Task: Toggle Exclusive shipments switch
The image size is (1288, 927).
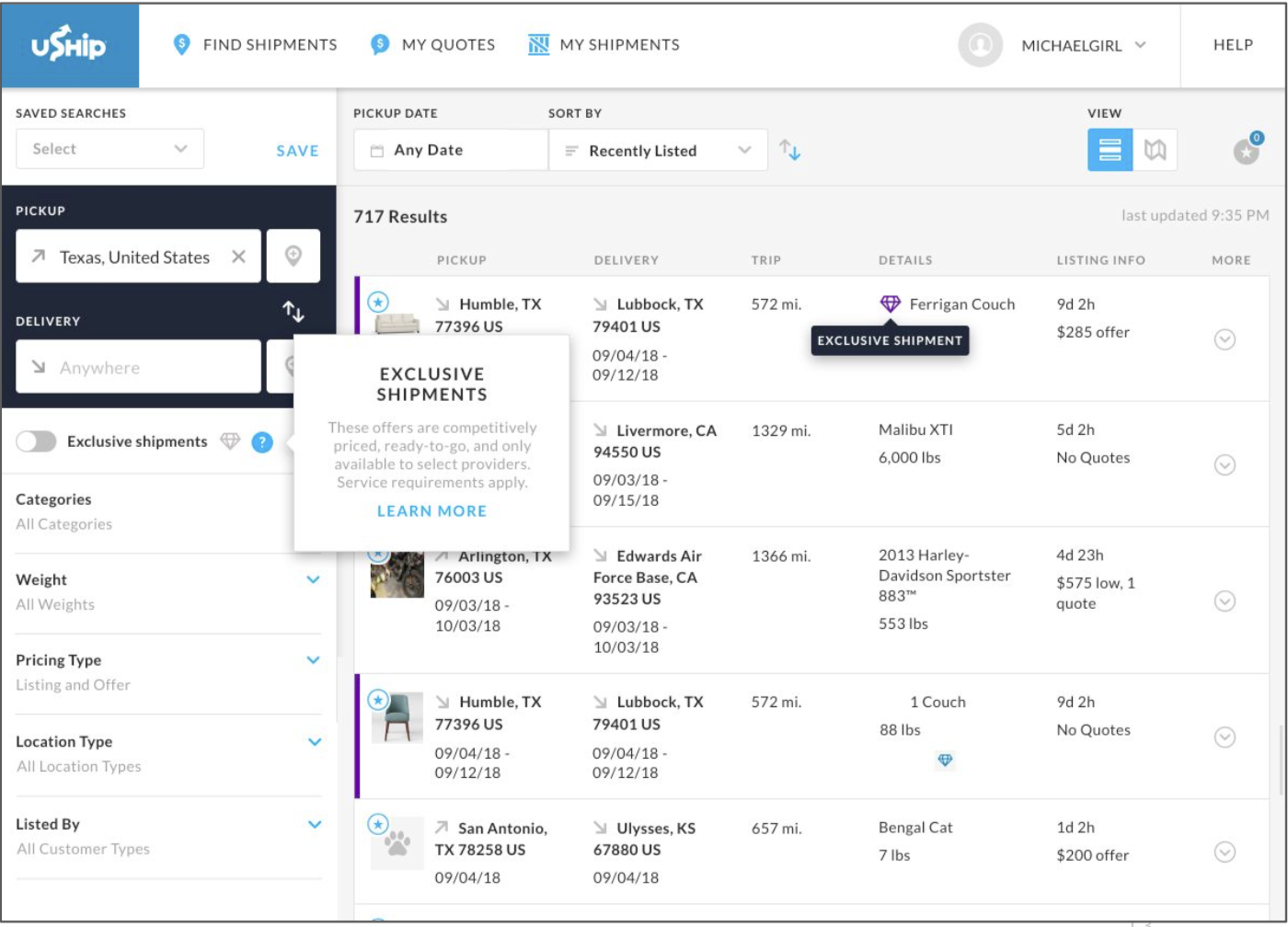Action: coord(36,441)
